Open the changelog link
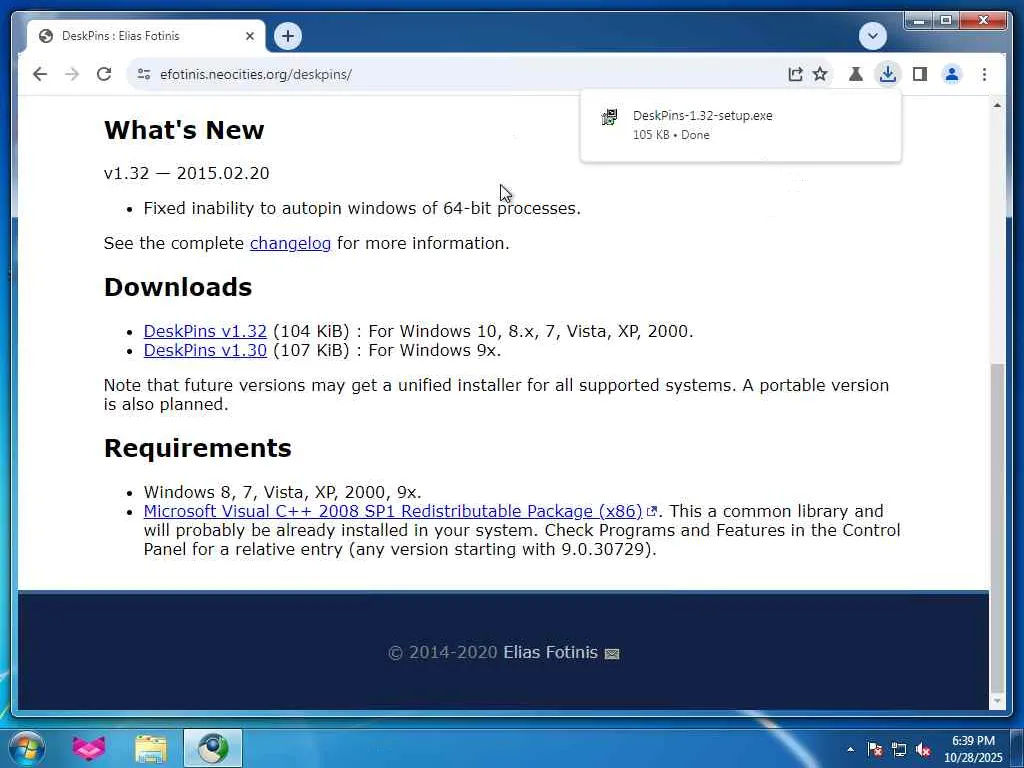Screen dimensions: 1024x768 pyautogui.click(x=290, y=243)
